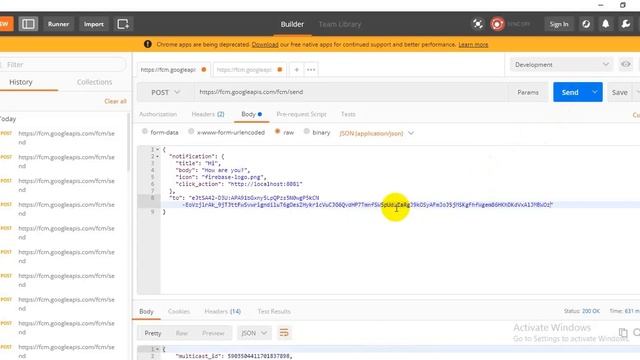Open the Authorization request tab
The width and height of the screenshot is (640, 360).
[x=158, y=114]
